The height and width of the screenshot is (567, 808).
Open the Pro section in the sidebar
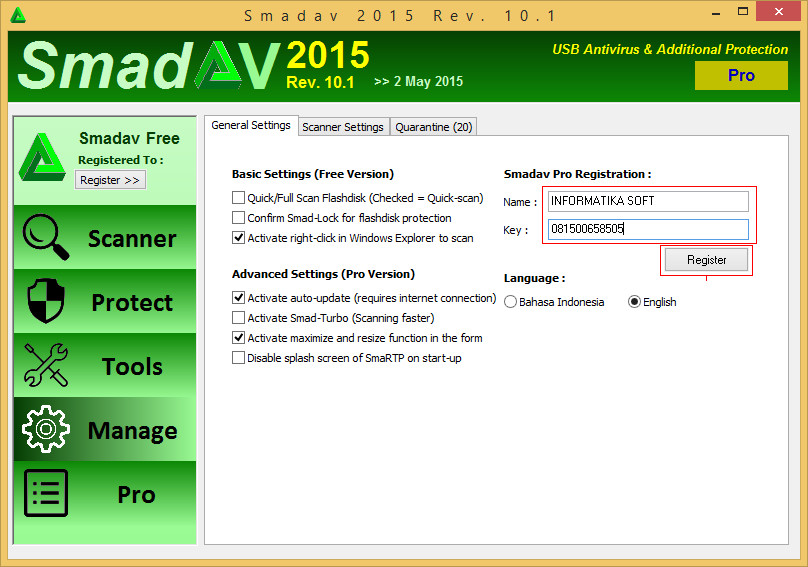point(105,493)
